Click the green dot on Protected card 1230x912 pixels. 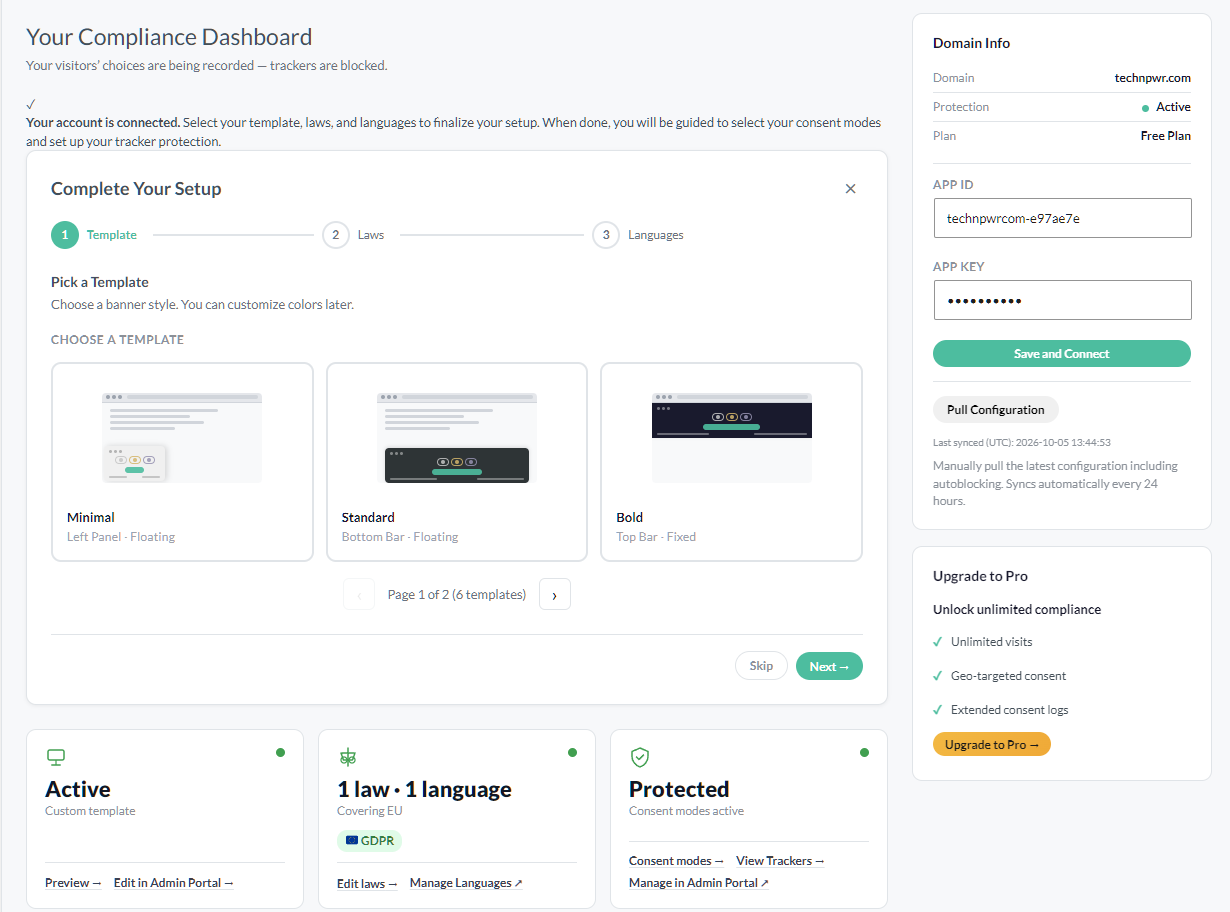click(x=864, y=752)
